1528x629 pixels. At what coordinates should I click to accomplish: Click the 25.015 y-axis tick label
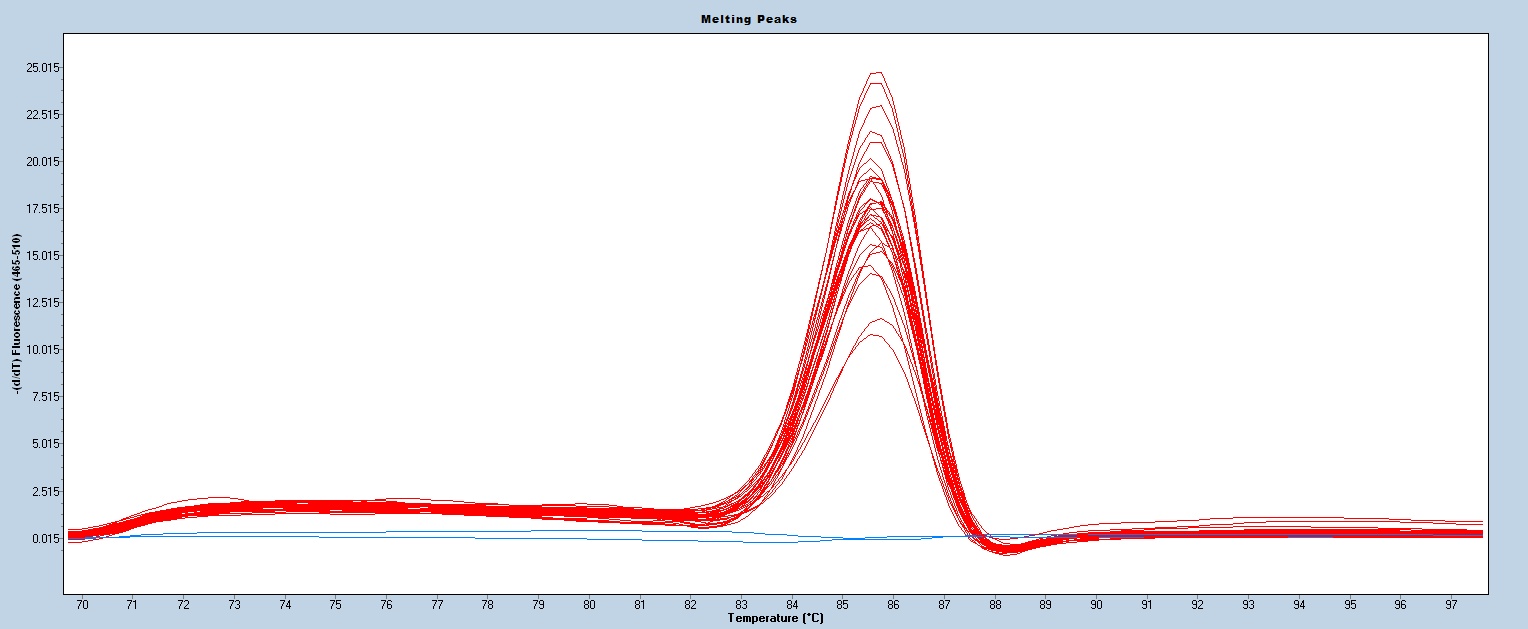(x=42, y=68)
